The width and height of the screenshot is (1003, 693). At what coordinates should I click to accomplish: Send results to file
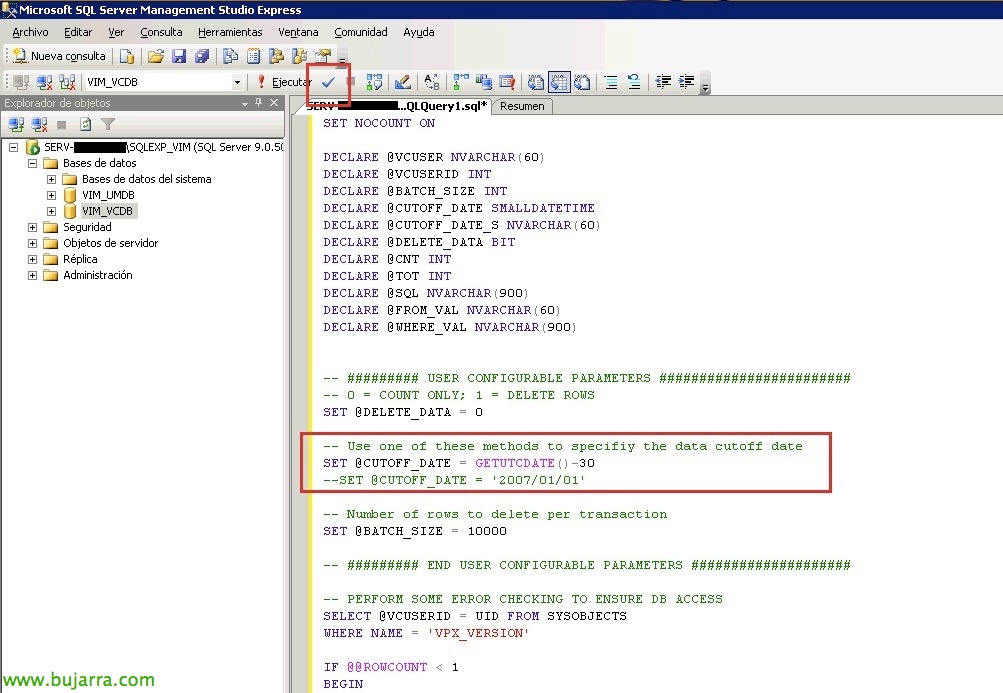point(582,82)
